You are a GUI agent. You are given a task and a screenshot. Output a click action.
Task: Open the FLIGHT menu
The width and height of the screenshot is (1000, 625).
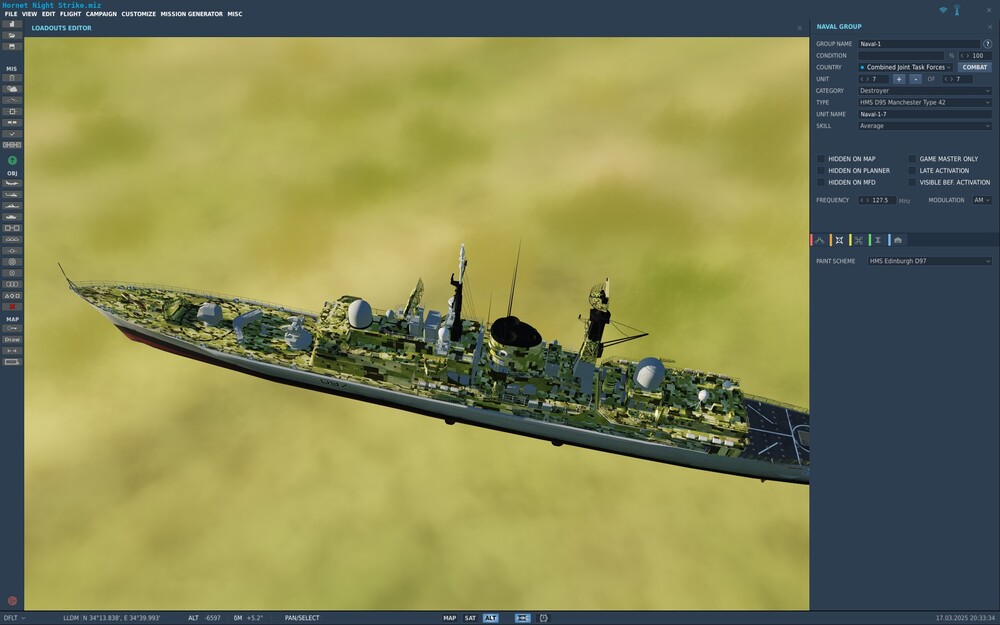point(71,14)
